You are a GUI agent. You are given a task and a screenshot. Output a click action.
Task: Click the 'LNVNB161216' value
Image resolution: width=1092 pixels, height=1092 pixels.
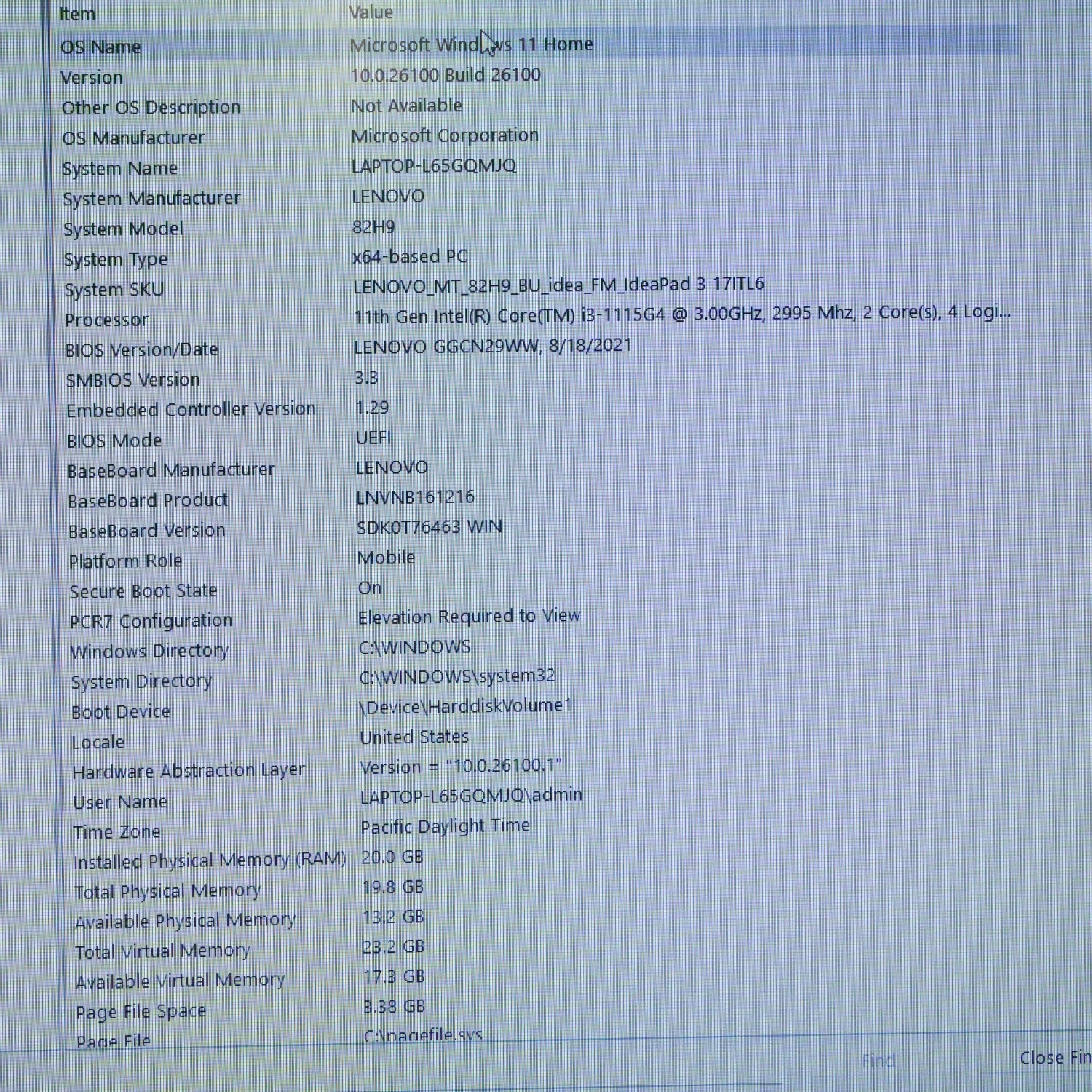[x=415, y=497]
